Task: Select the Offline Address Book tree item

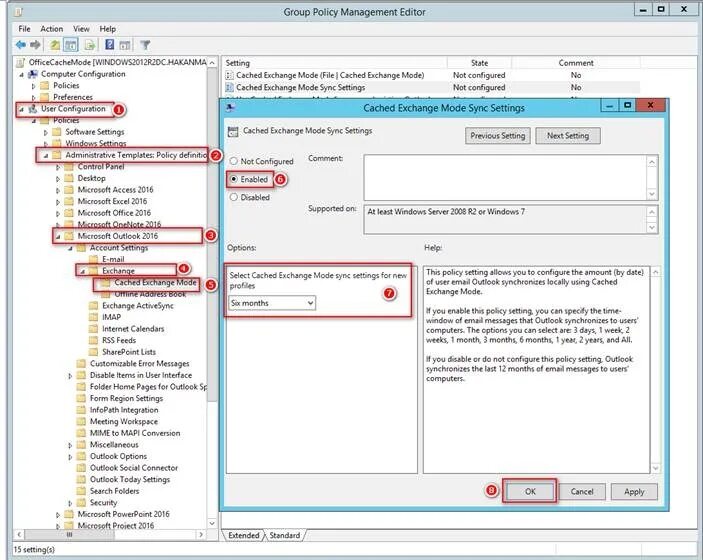Action: click(x=150, y=294)
